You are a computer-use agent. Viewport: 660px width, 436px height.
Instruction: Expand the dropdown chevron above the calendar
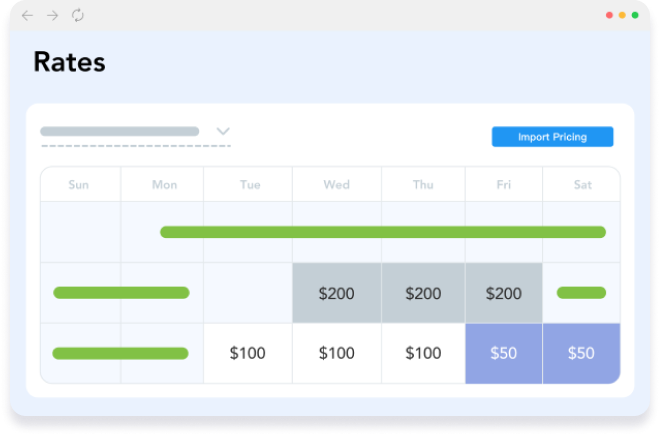tap(223, 131)
